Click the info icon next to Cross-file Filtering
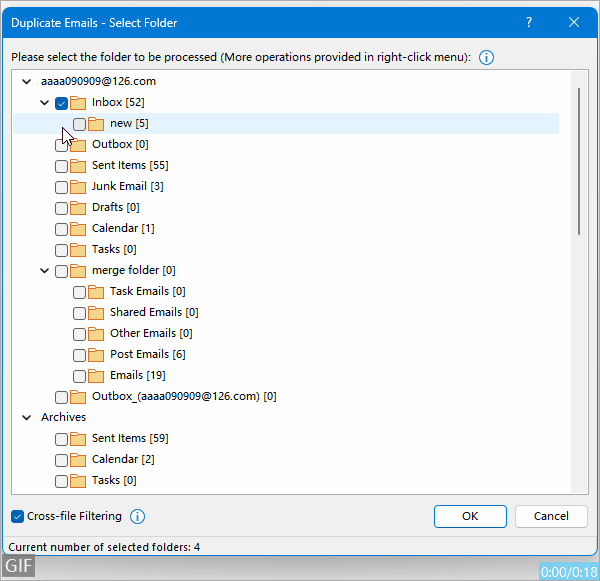This screenshot has height=581, width=600. pyautogui.click(x=138, y=517)
